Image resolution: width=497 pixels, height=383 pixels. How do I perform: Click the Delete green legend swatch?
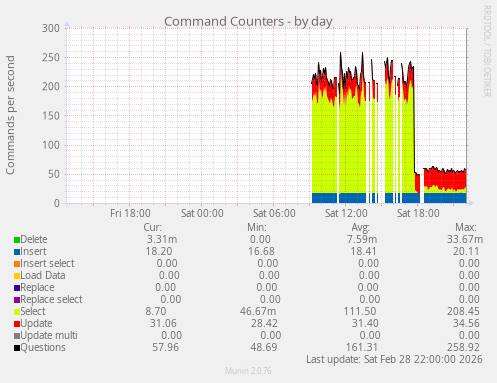coord(17,240)
